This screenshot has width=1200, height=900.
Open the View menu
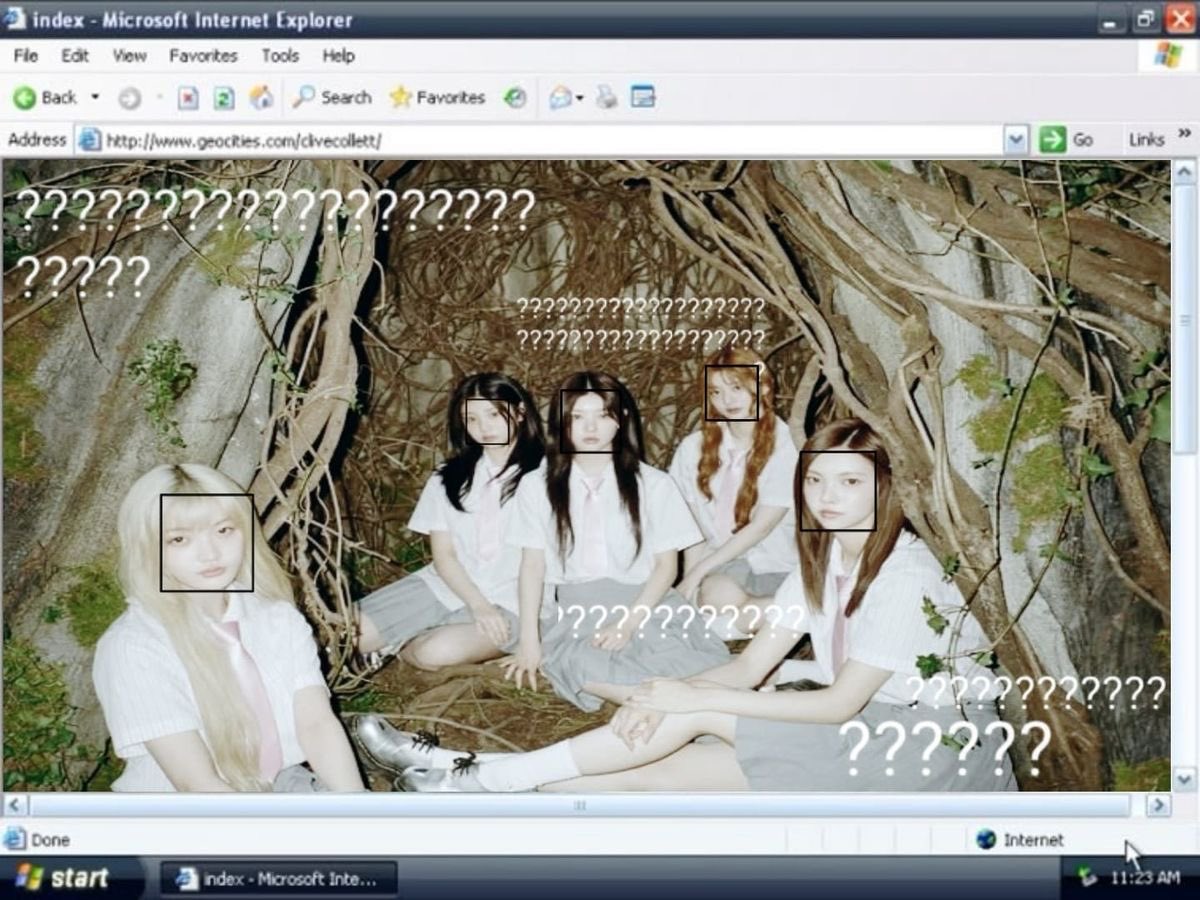pos(129,56)
